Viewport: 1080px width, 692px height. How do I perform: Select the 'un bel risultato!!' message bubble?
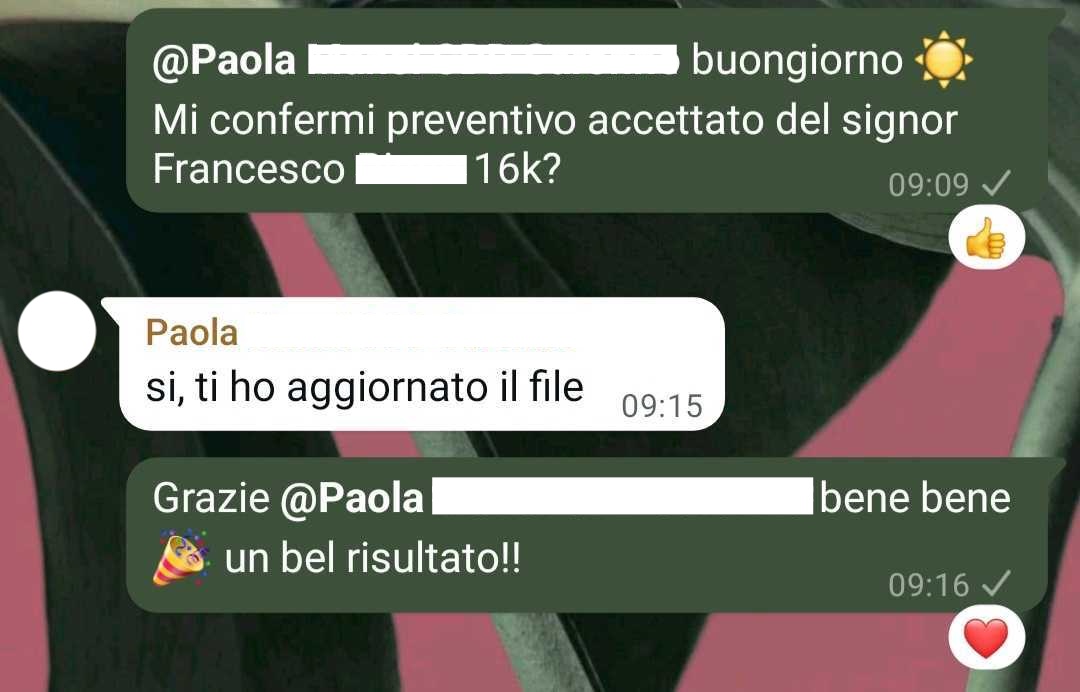[588, 535]
